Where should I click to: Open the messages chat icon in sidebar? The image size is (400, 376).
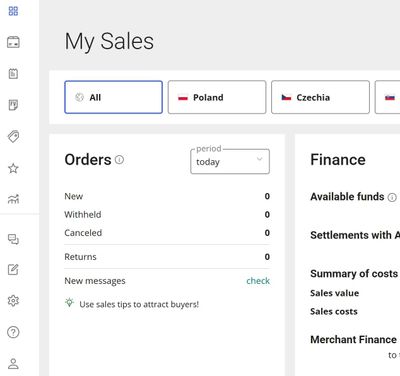(x=13, y=239)
